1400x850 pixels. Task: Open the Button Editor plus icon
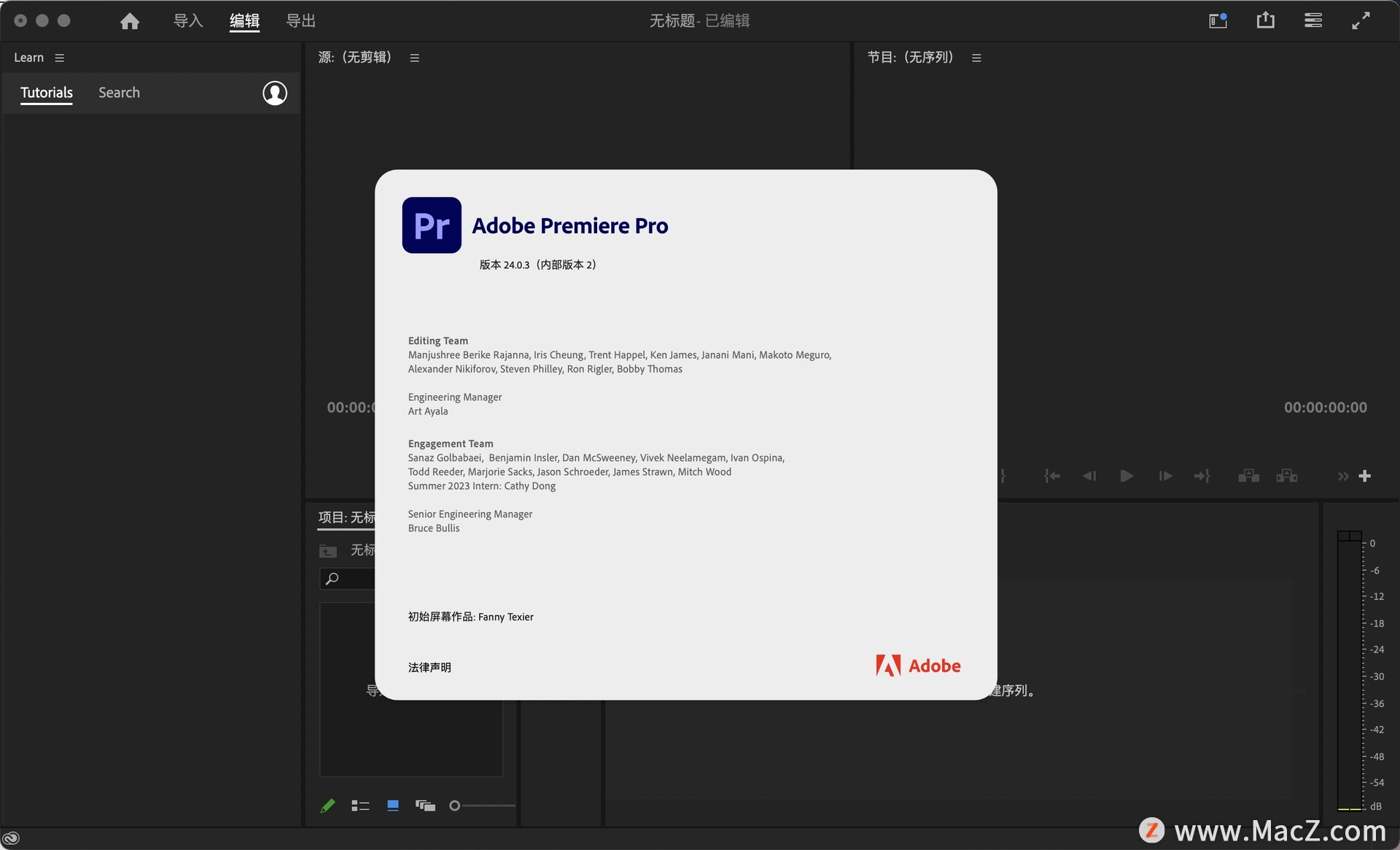[x=1365, y=476]
